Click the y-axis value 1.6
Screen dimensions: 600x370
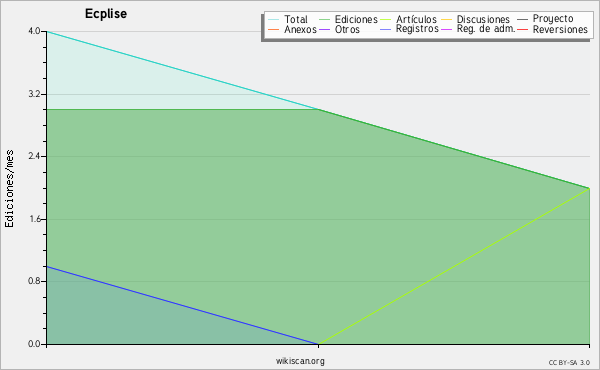click(x=34, y=219)
